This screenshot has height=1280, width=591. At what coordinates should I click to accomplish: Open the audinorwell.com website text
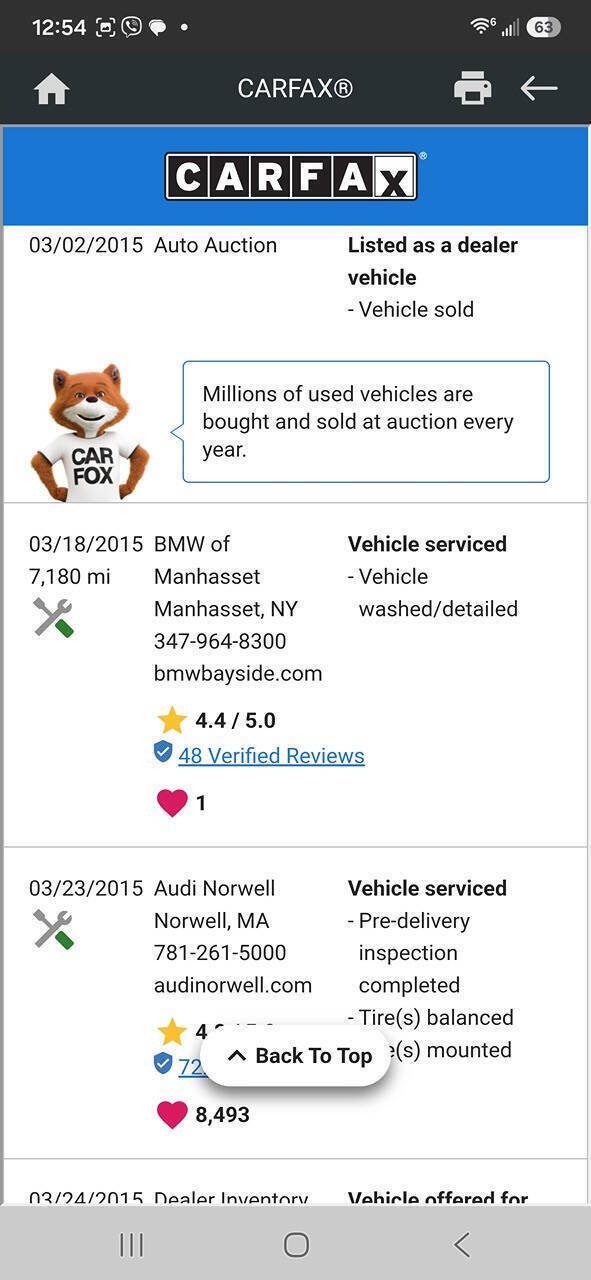coord(233,985)
